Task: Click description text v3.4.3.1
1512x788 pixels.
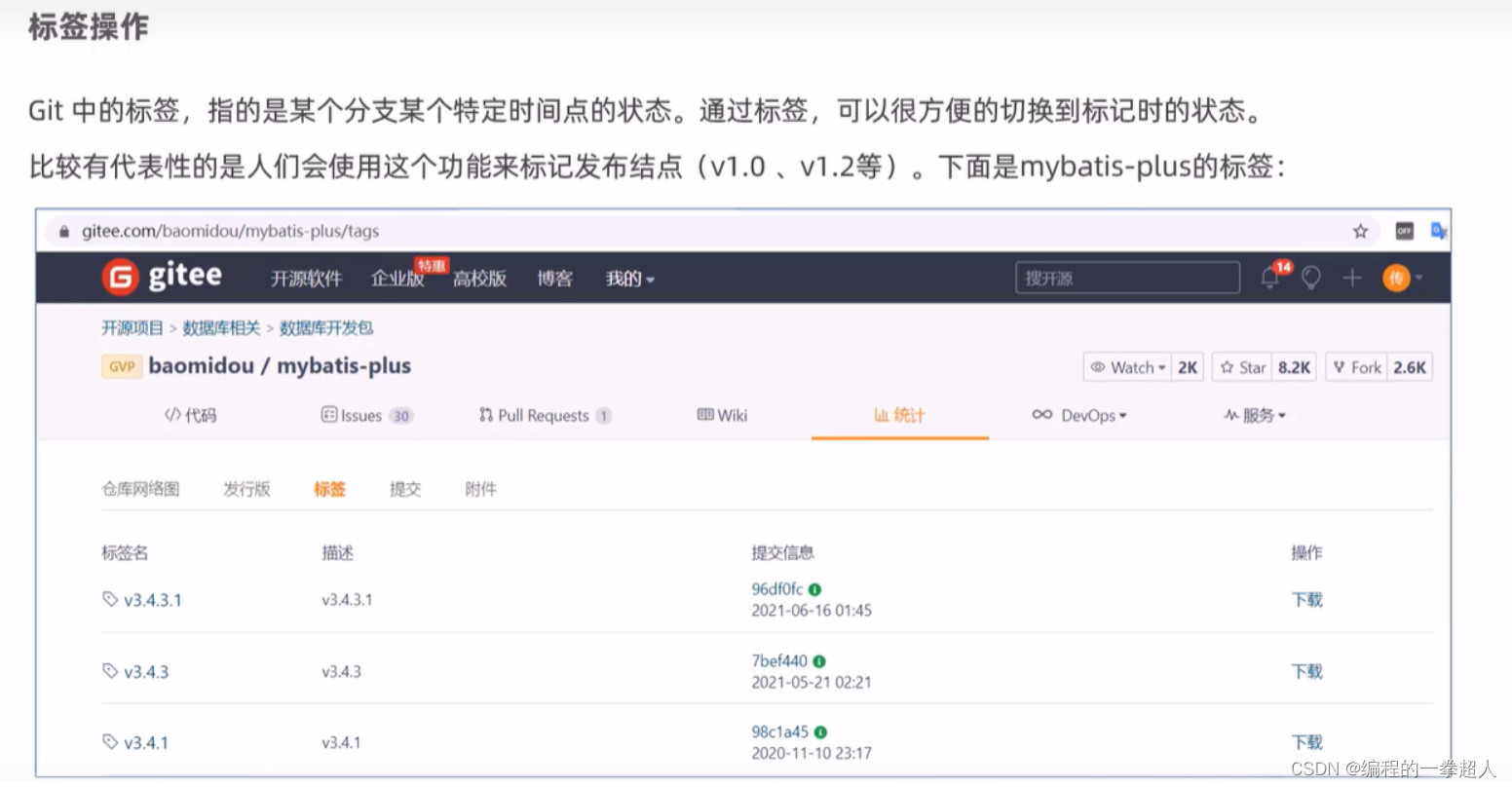Action: point(347,600)
